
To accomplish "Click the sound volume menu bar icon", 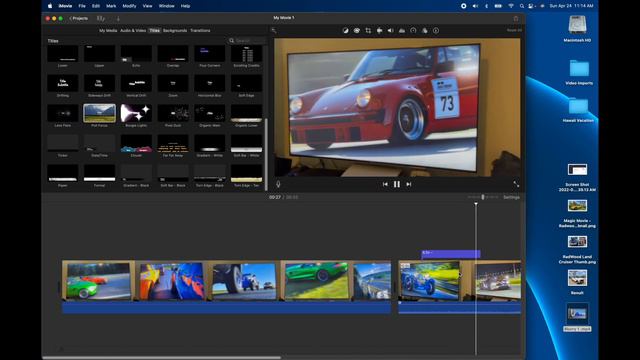I will 475,6.
